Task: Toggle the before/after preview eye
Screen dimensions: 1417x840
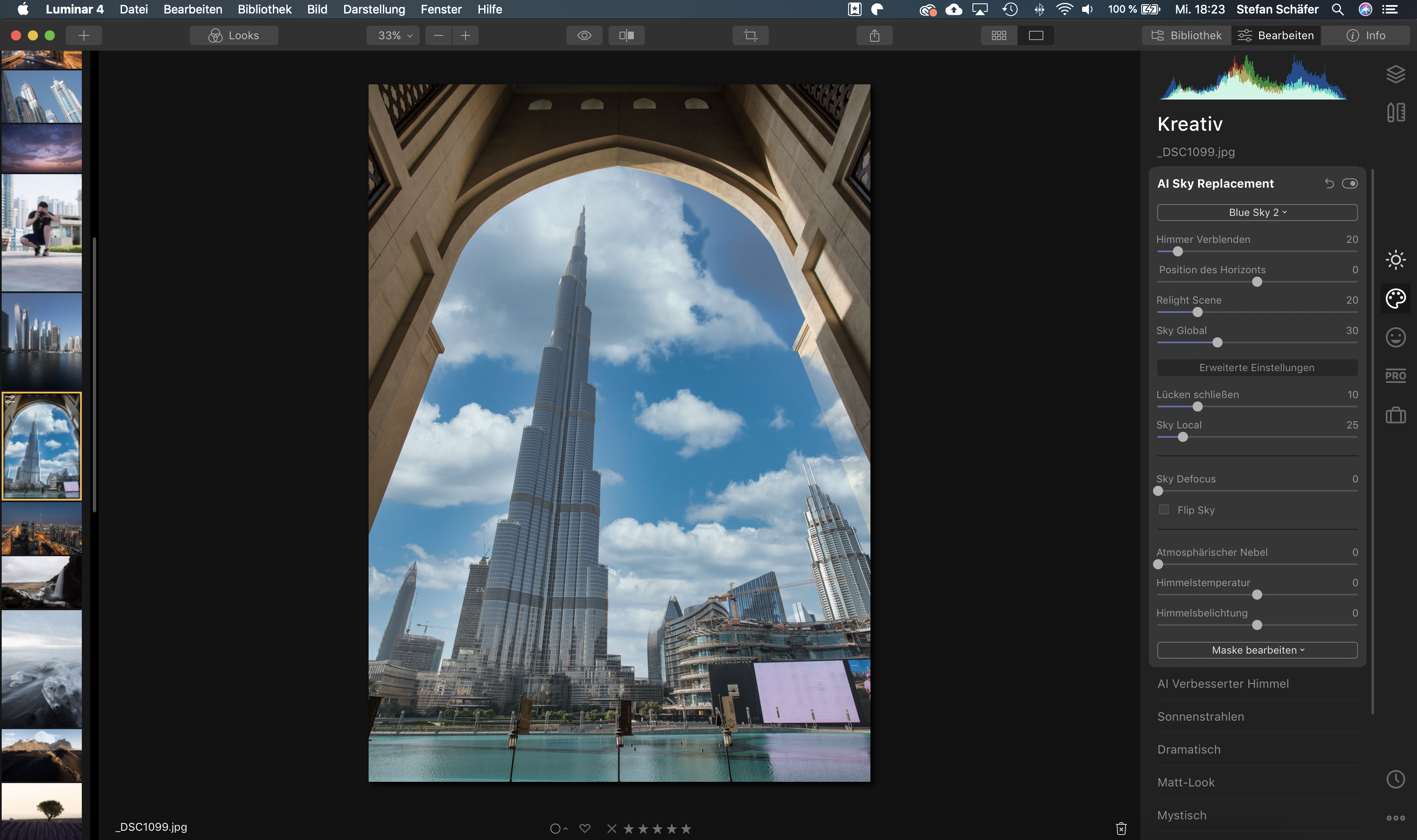Action: tap(584, 35)
